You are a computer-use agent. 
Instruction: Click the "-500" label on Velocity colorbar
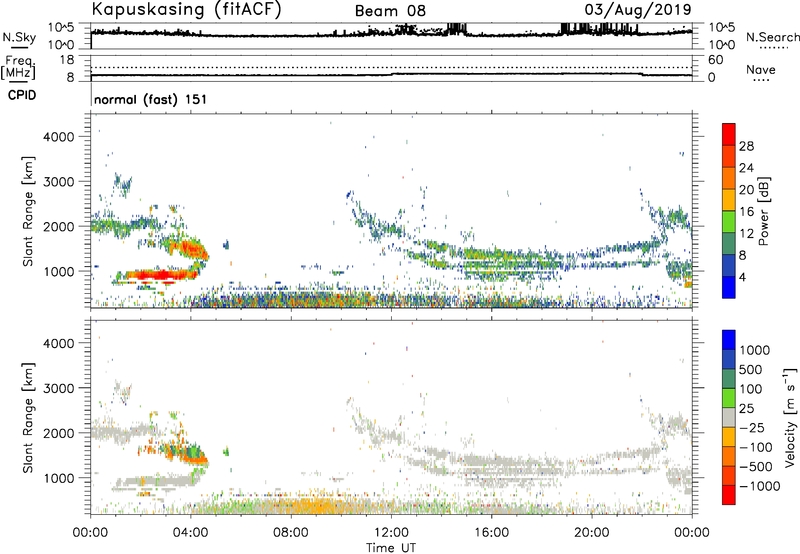755,466
